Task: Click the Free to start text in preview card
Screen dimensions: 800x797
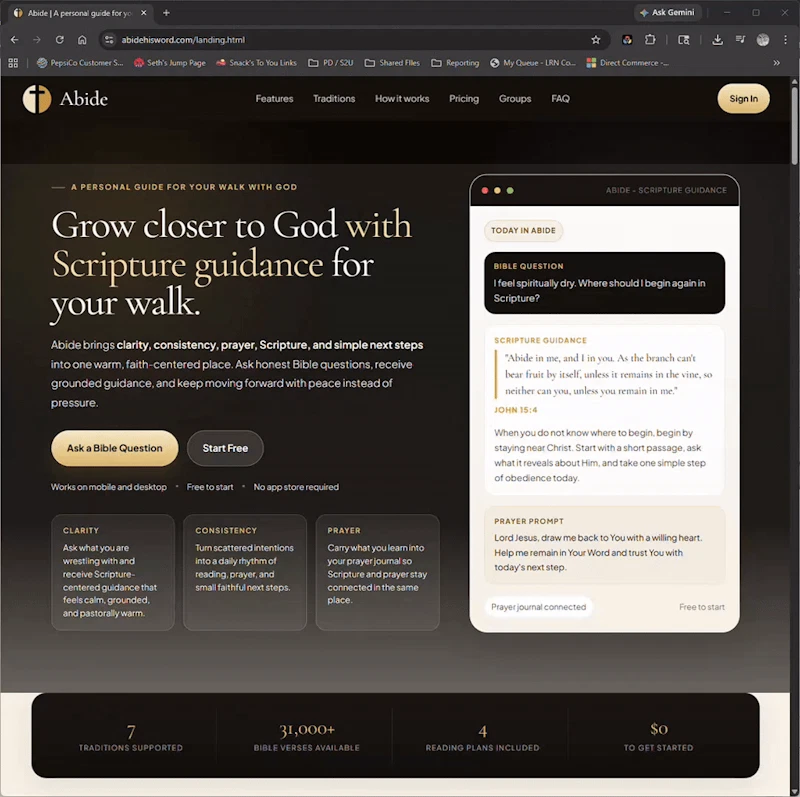Action: pos(702,607)
